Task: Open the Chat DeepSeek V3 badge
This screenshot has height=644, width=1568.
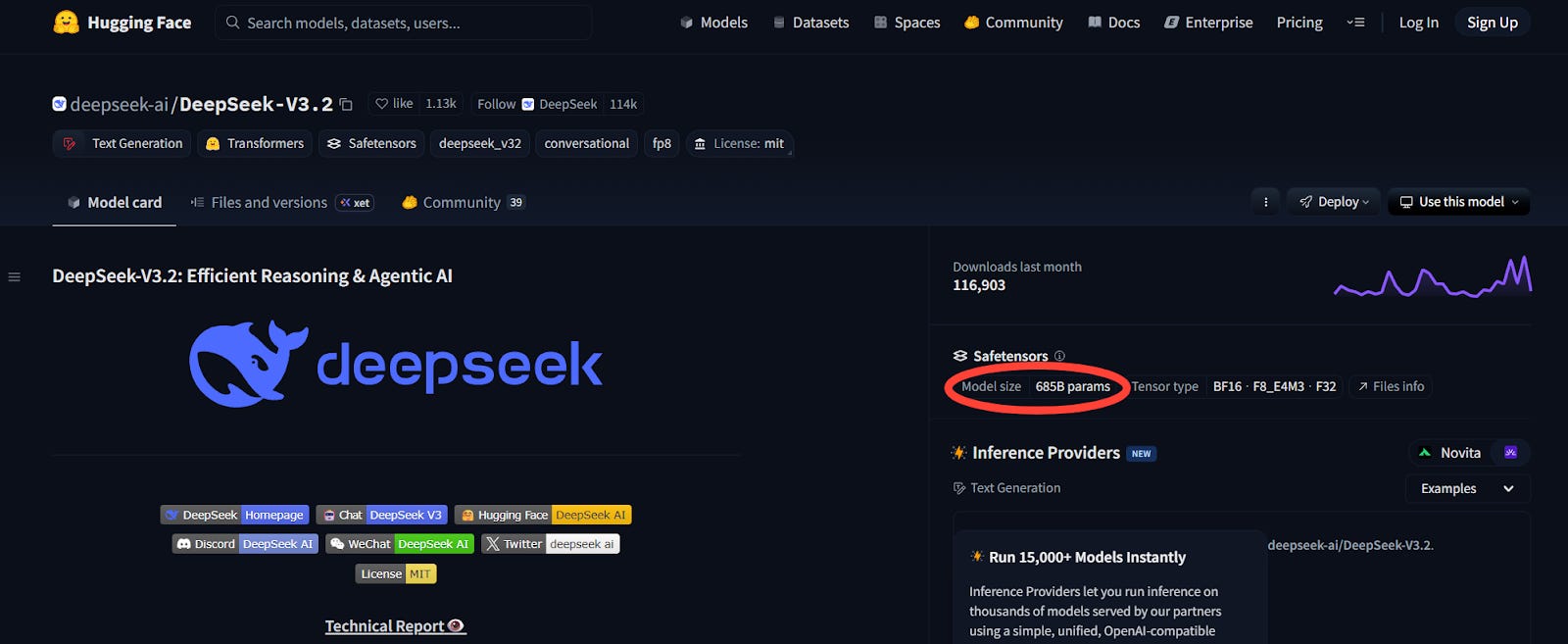Action: [382, 515]
